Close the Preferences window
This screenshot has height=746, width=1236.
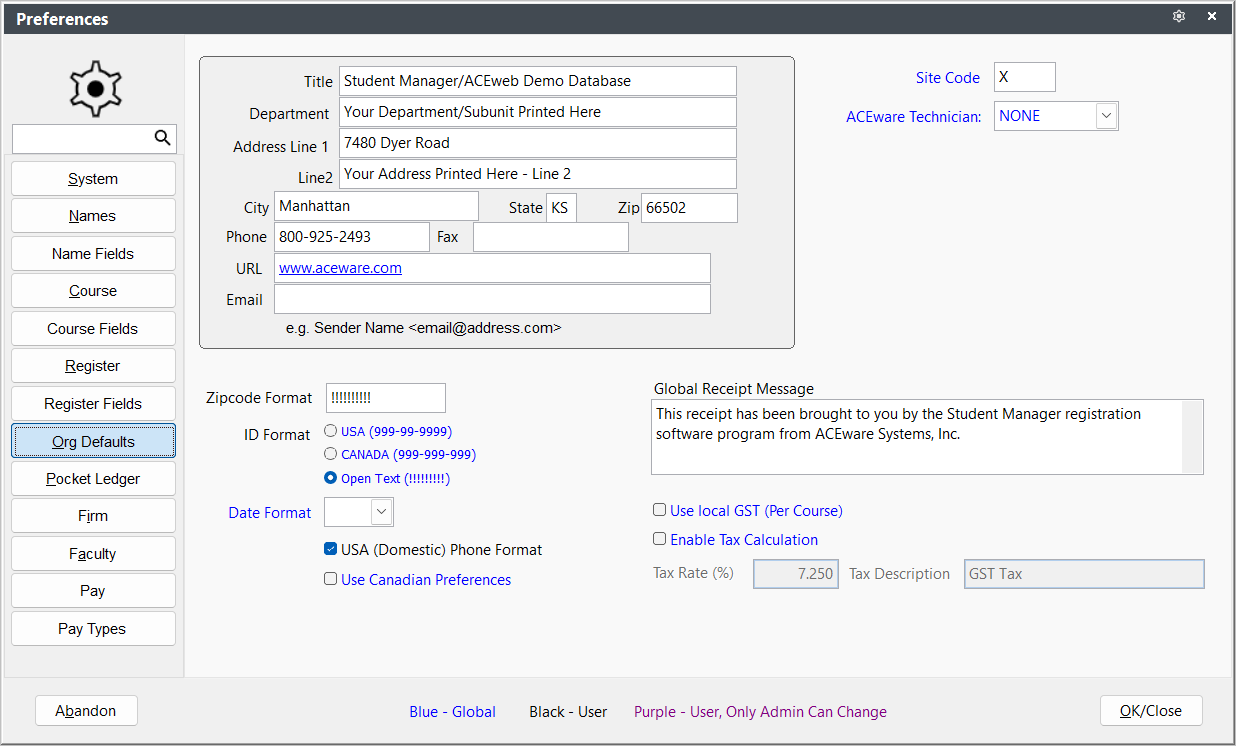tap(1212, 16)
